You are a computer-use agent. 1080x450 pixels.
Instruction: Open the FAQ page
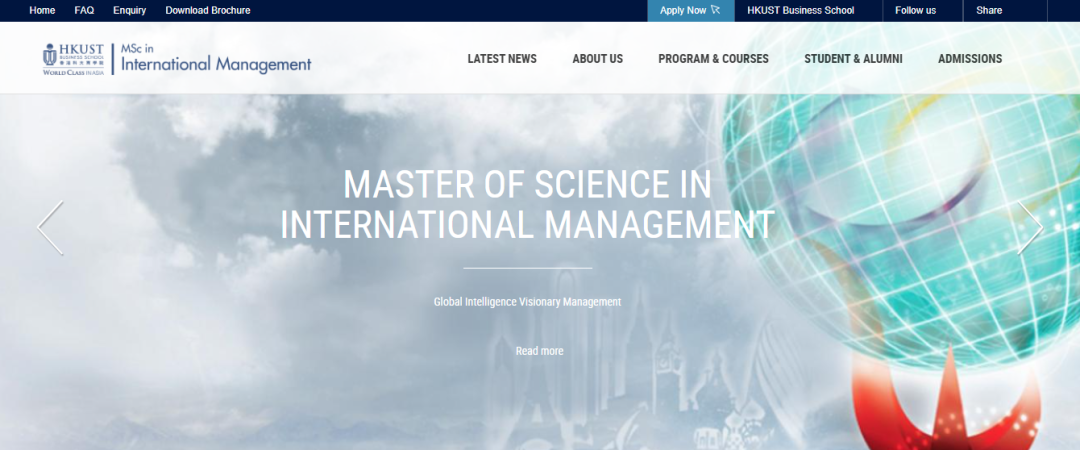(x=84, y=10)
